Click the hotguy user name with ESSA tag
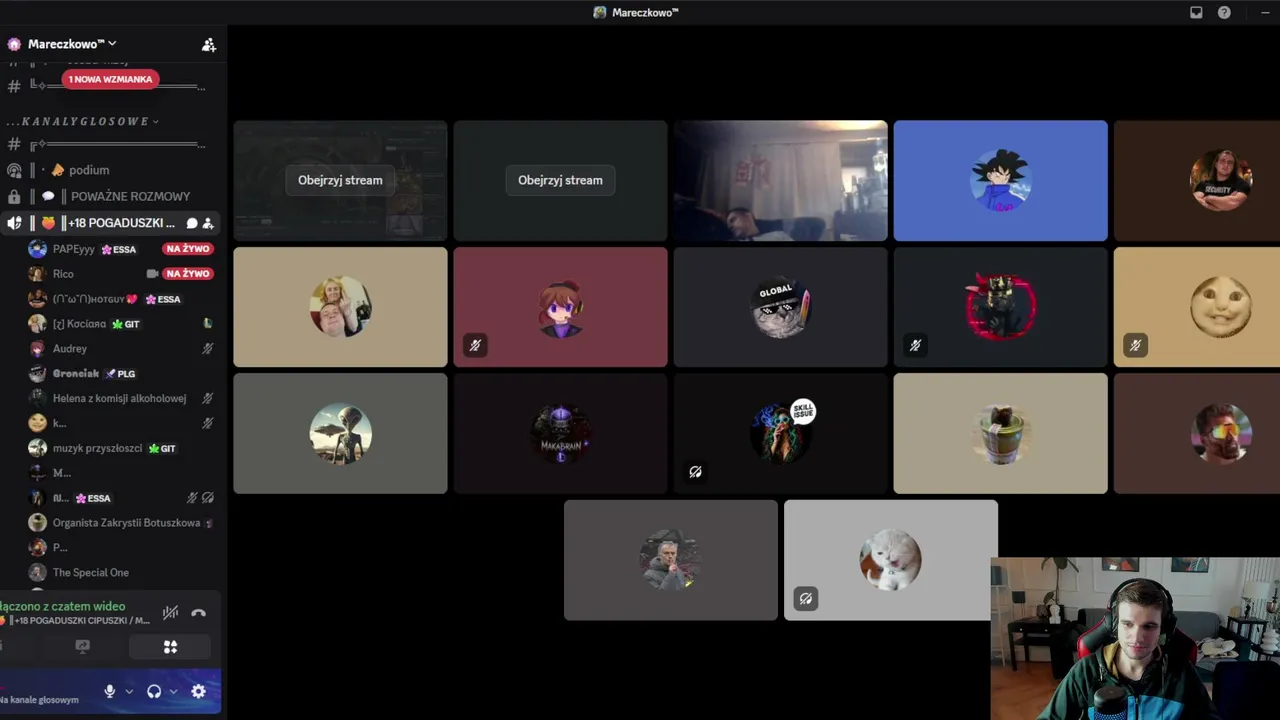1280x720 pixels. 96,299
